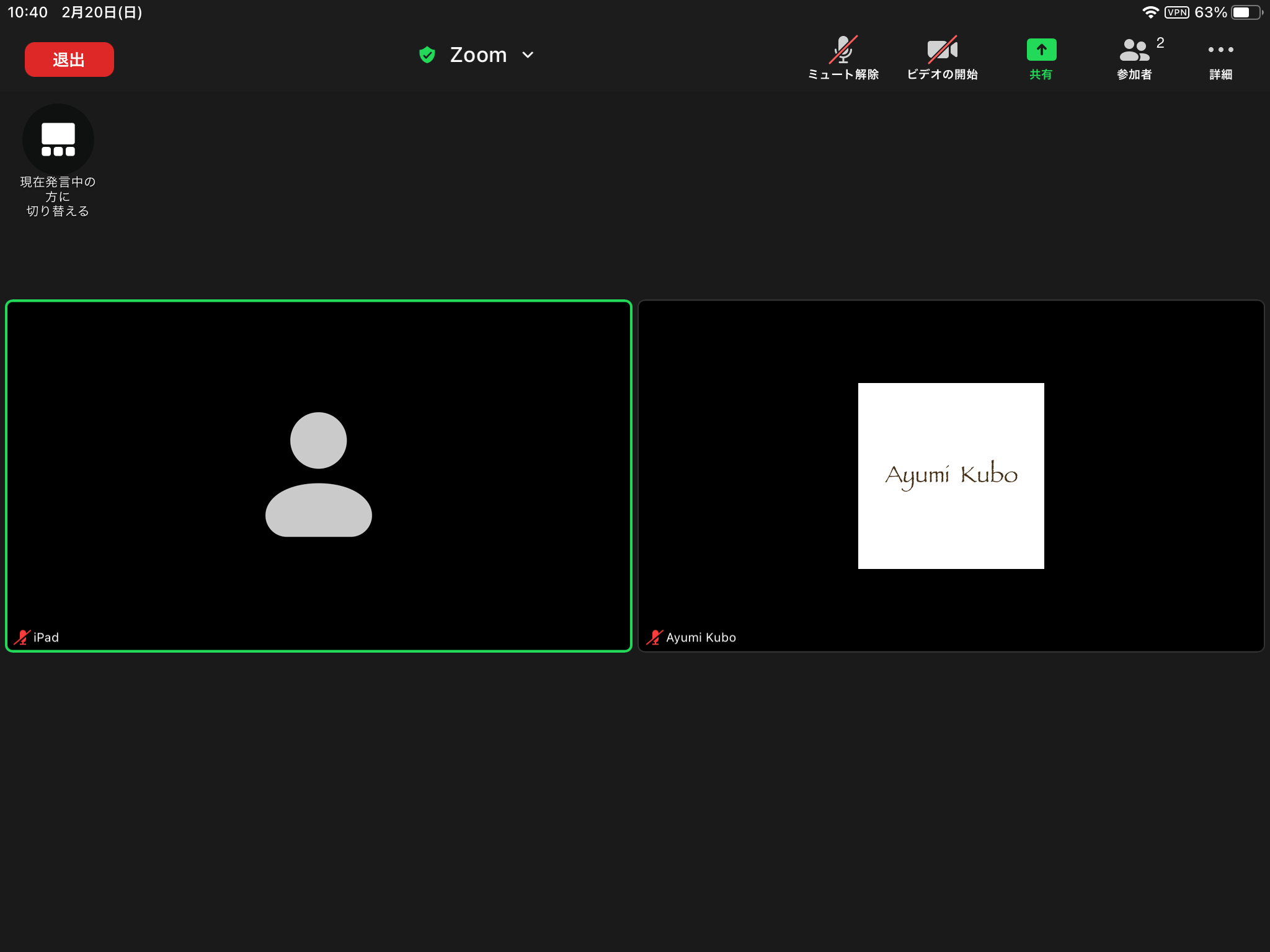Tap the Ayumi Kubo profile picture

[951, 476]
